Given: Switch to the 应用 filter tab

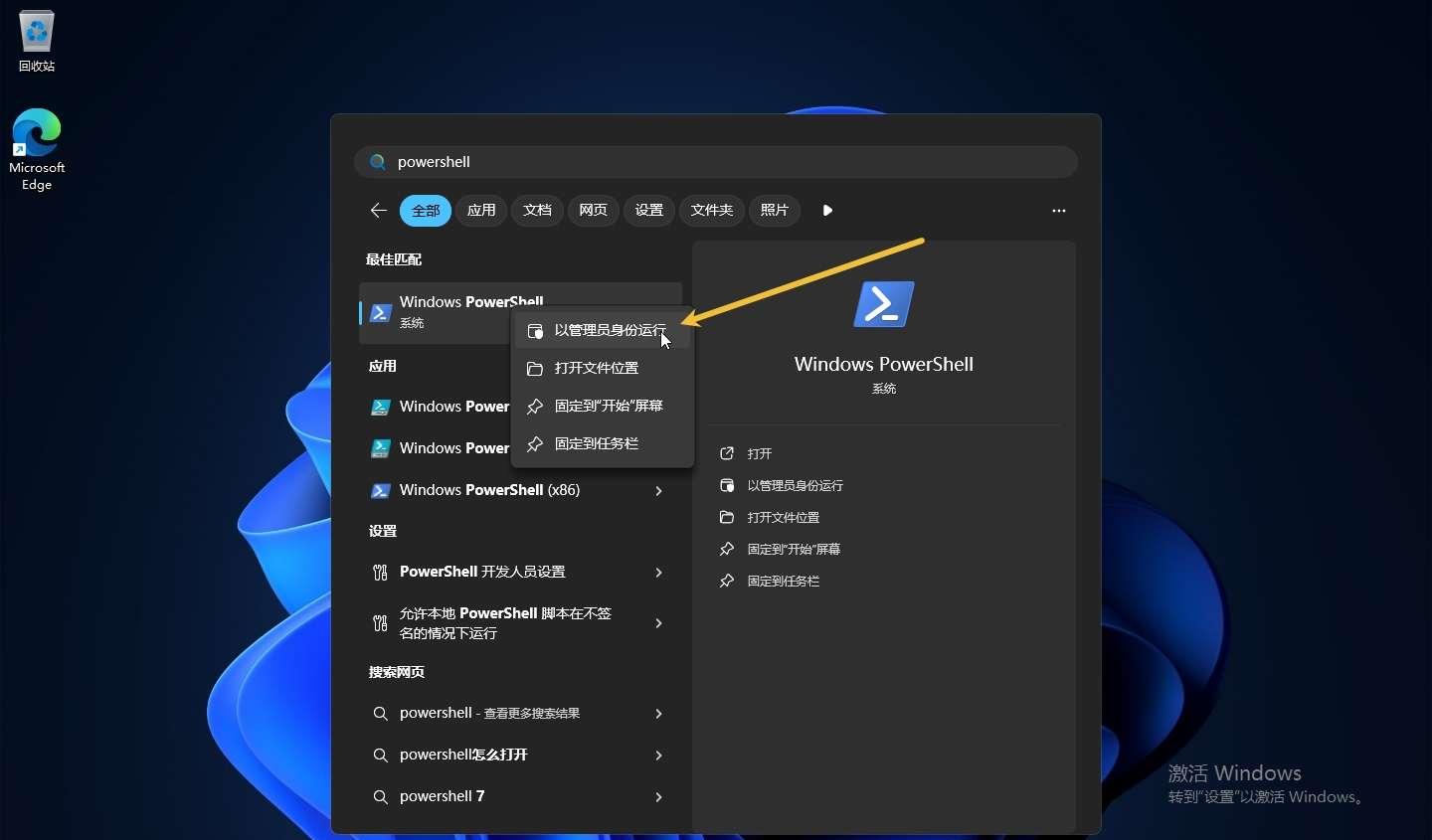Looking at the screenshot, I should pyautogui.click(x=481, y=210).
